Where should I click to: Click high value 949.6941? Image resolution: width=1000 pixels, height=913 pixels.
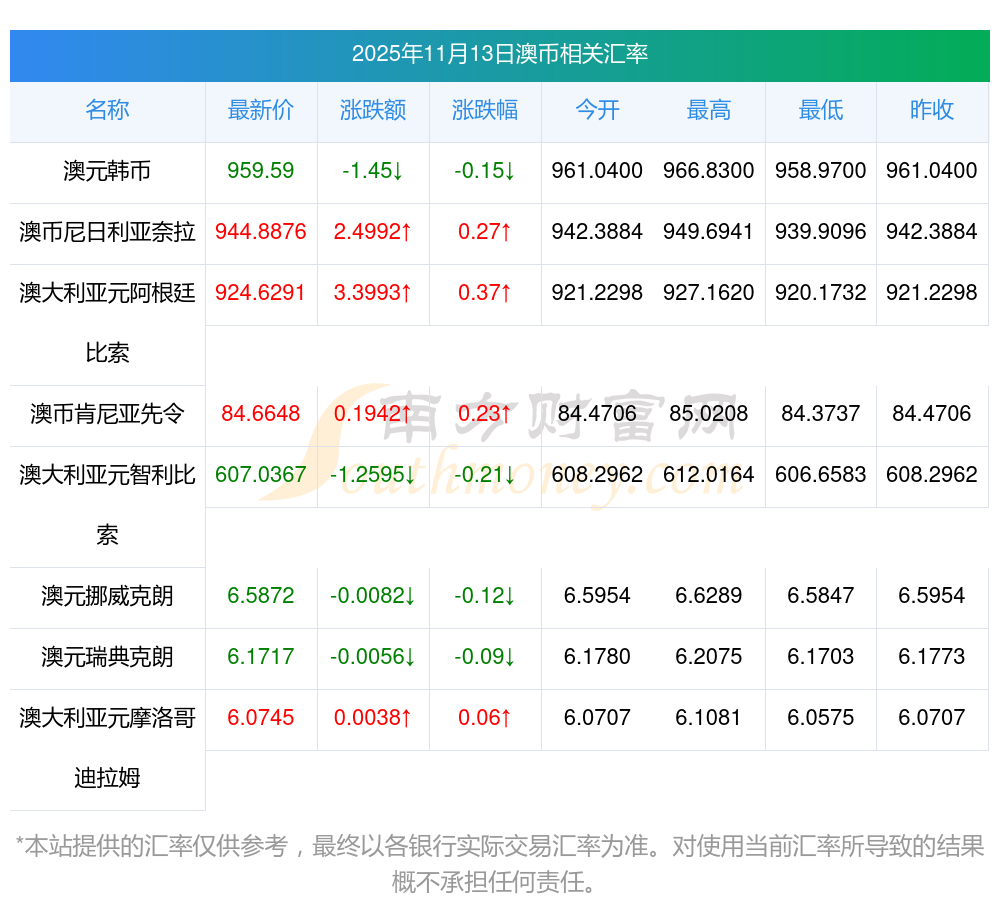[709, 231]
